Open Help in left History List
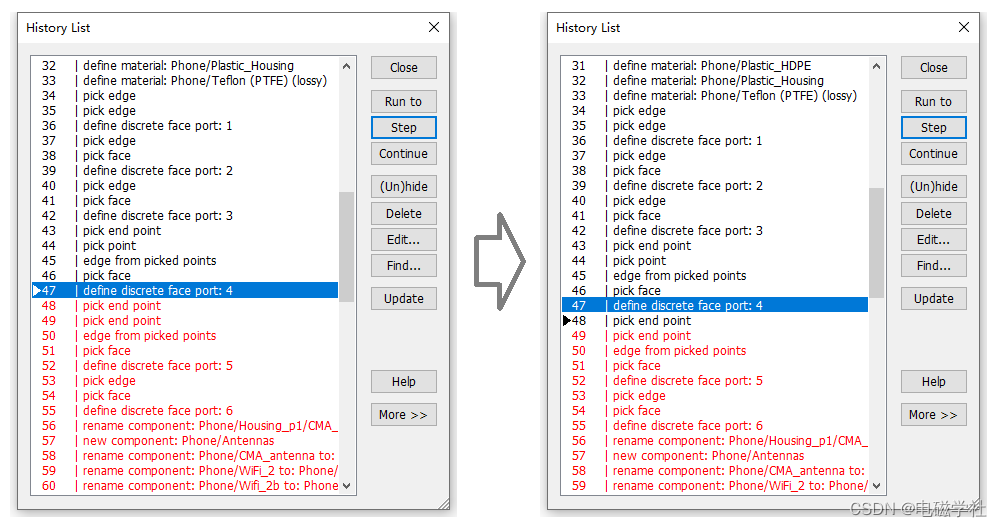 403,381
